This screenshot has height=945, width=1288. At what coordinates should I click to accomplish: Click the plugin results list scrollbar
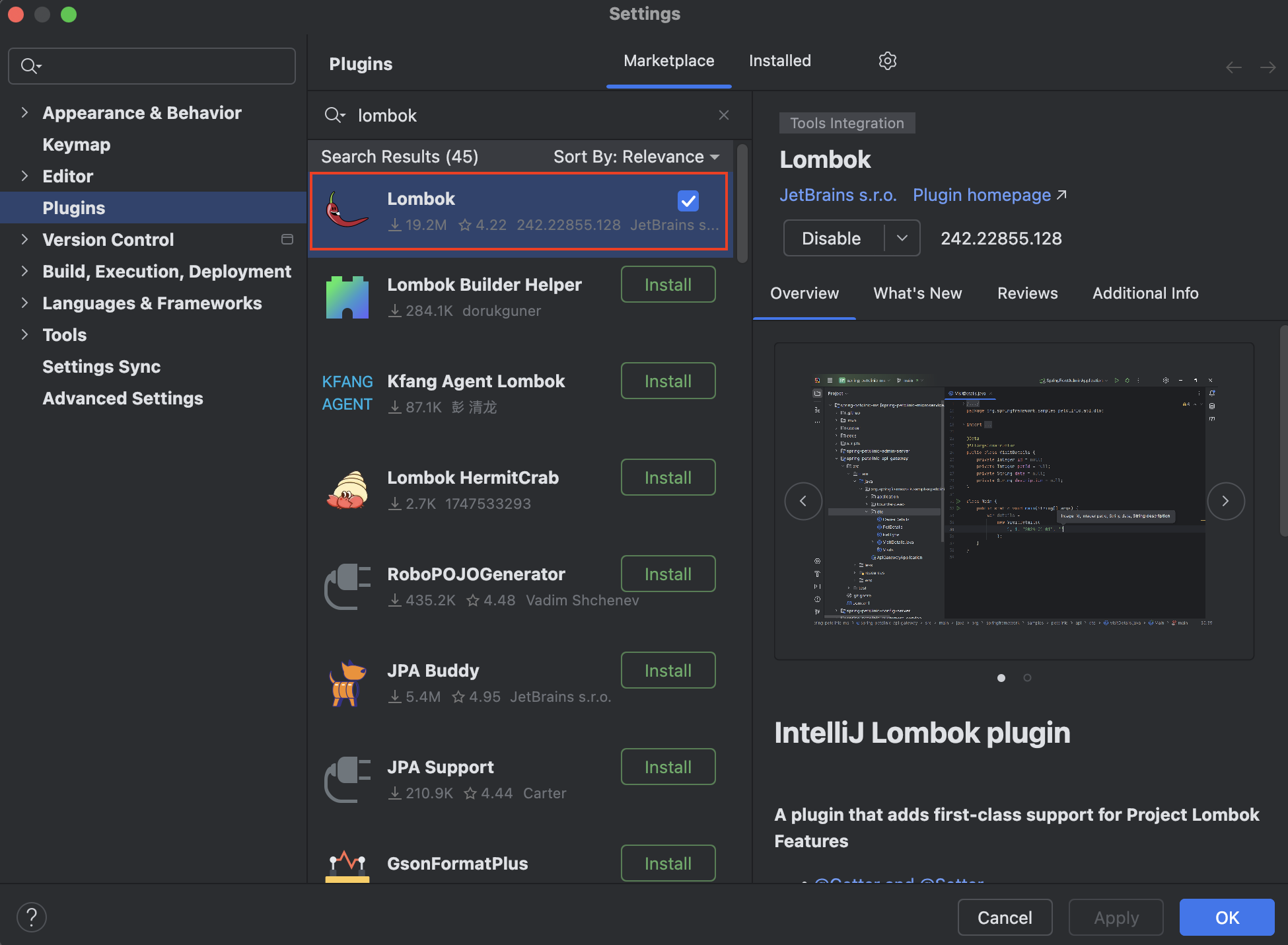742,204
